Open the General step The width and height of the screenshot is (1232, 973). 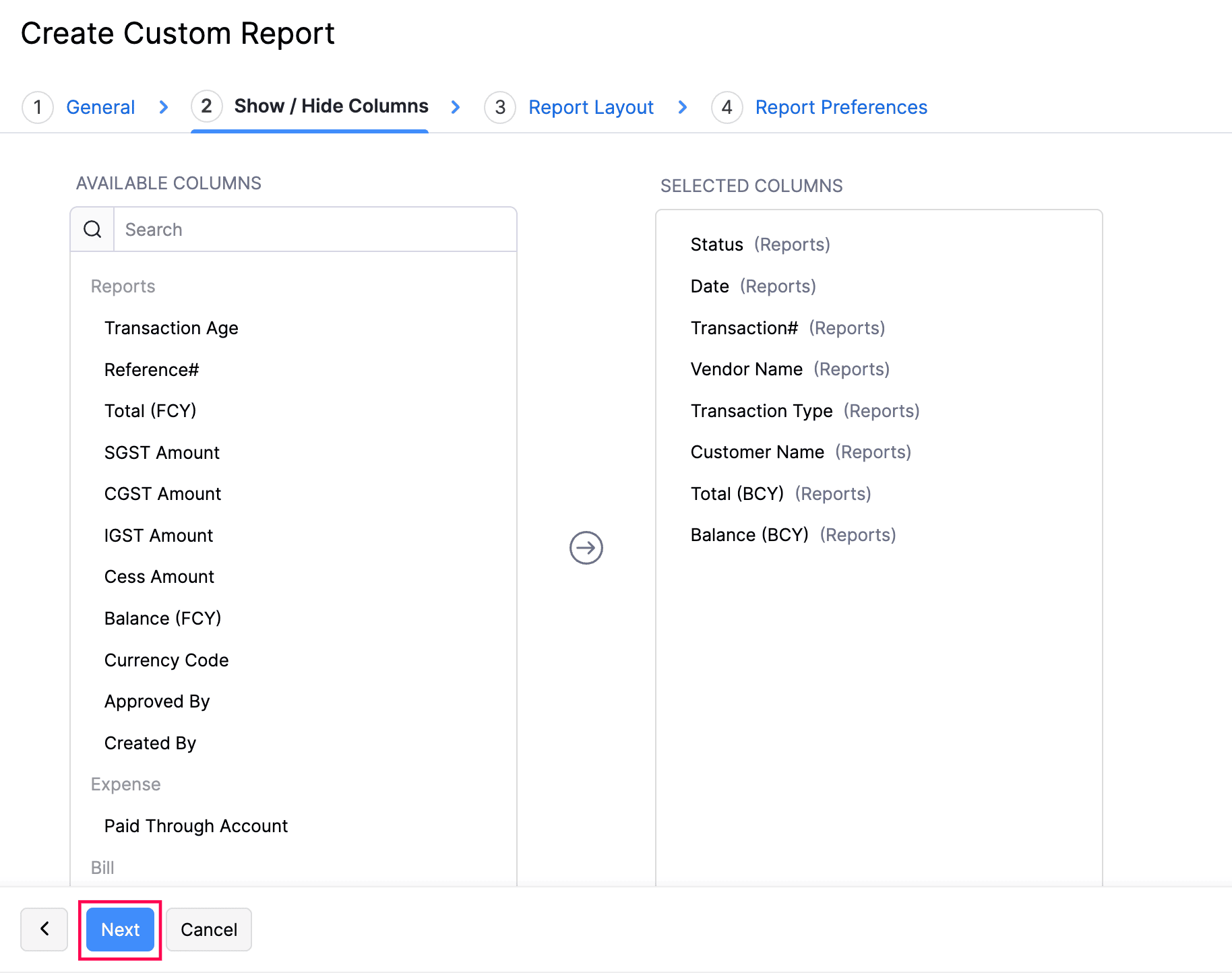(100, 107)
